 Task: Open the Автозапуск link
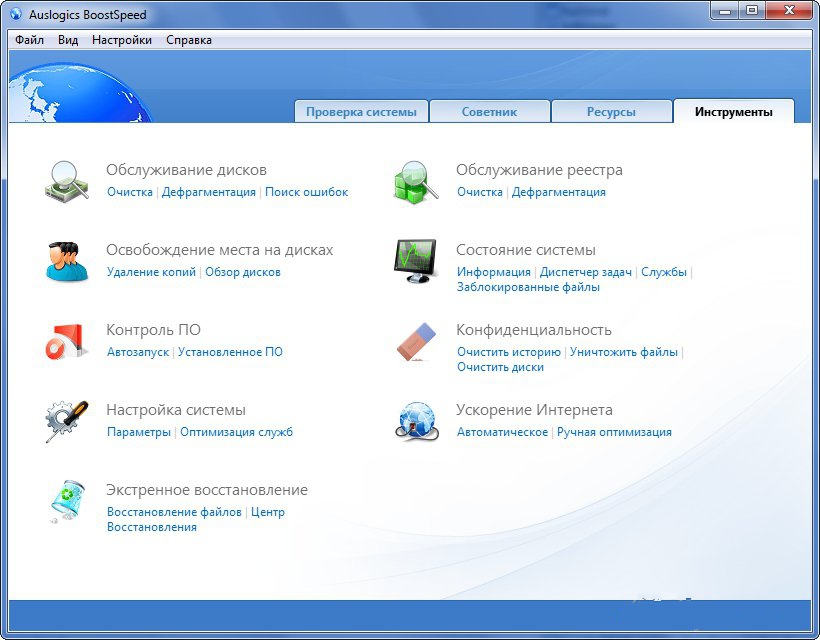[139, 352]
